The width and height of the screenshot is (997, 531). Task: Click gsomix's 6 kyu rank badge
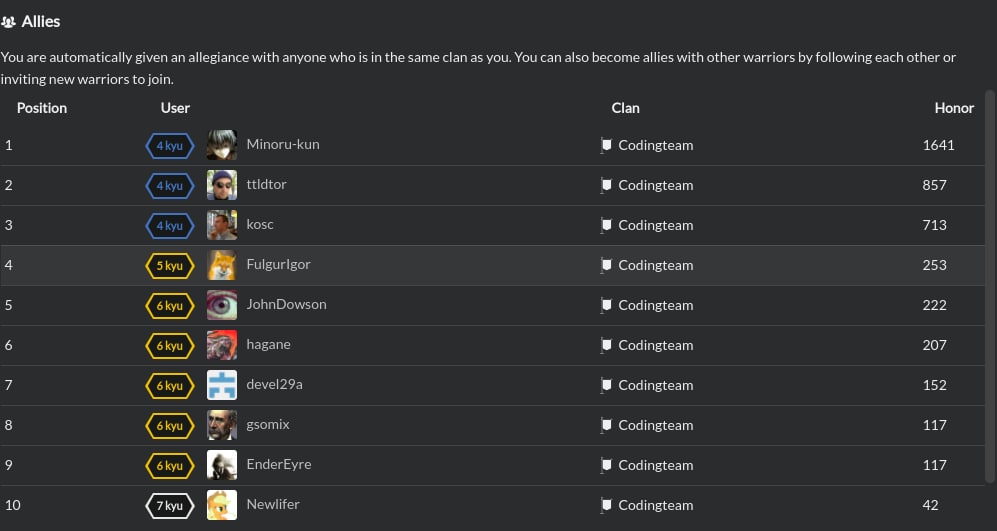coord(170,425)
